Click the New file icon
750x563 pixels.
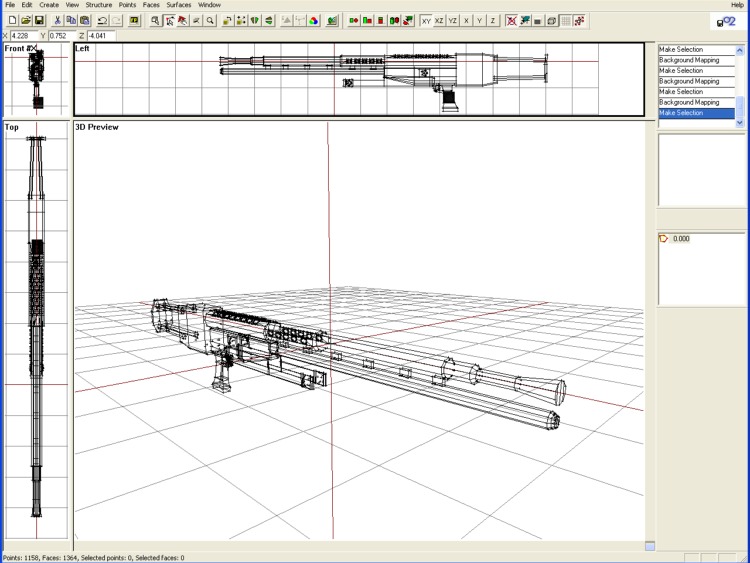[11, 20]
